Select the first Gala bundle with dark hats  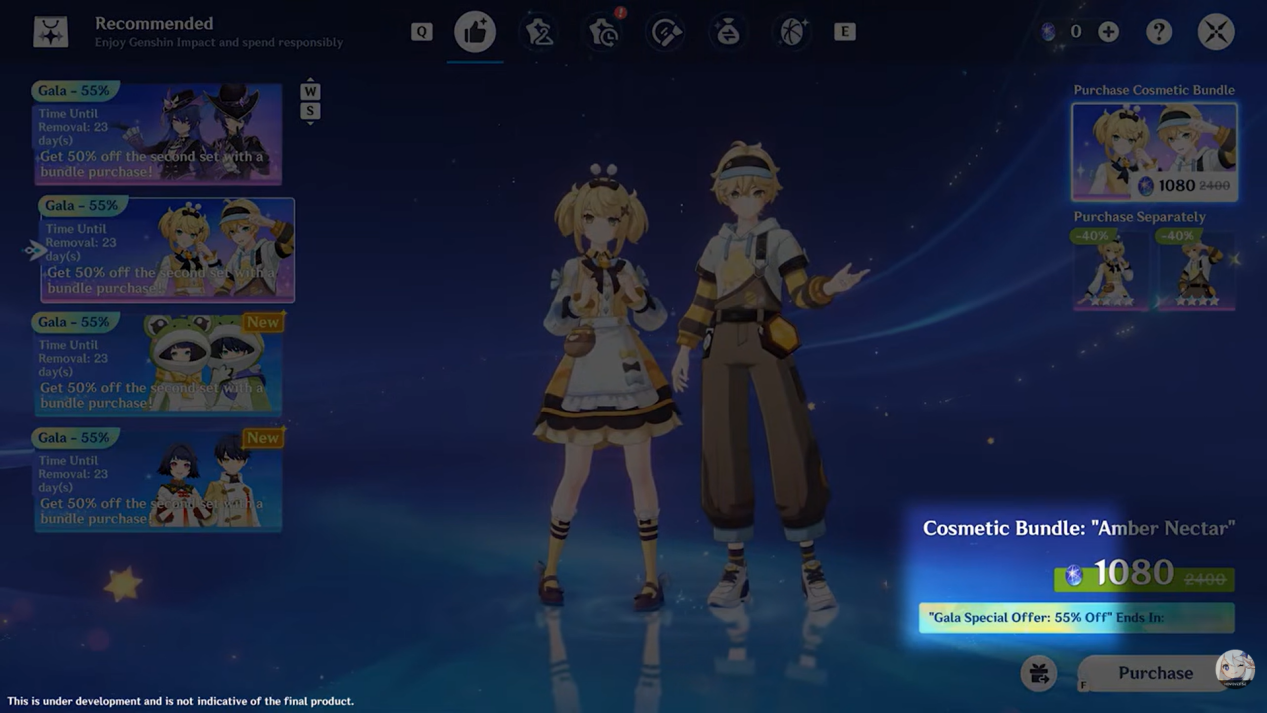point(157,133)
